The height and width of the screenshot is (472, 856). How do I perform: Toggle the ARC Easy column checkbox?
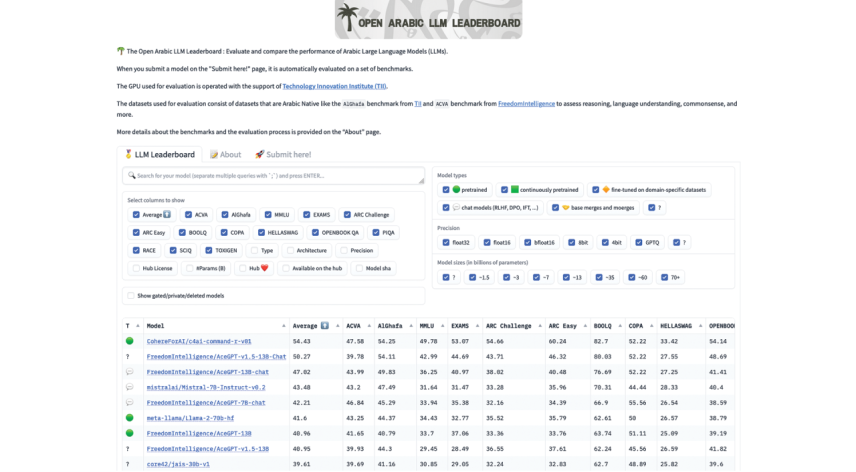[x=136, y=232]
